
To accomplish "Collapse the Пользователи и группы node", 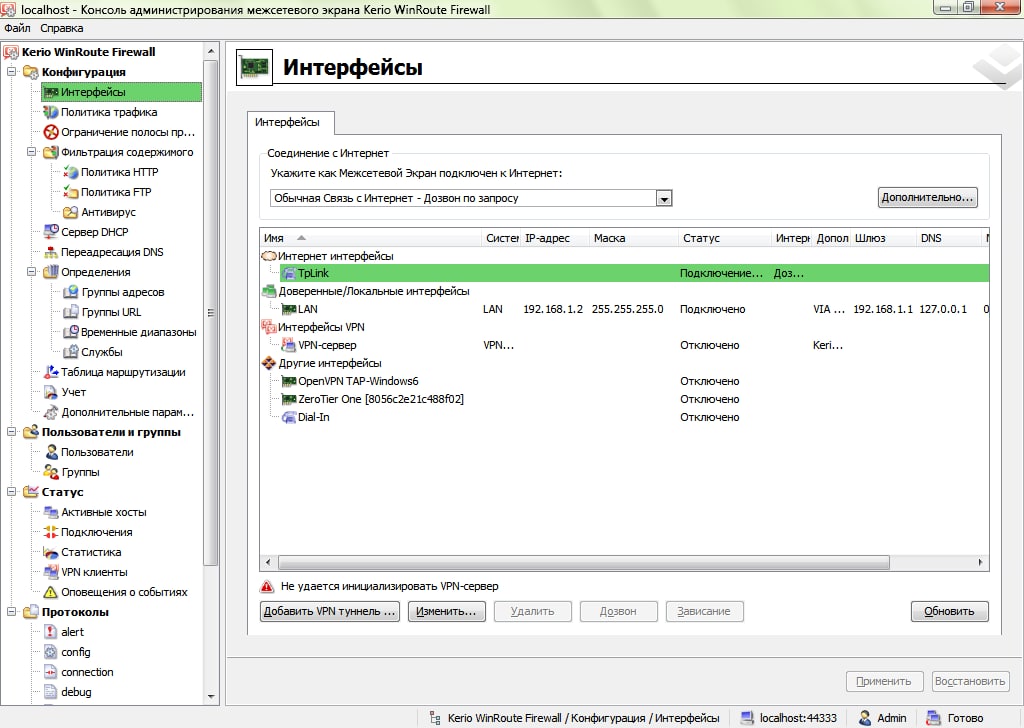I will tap(11, 432).
